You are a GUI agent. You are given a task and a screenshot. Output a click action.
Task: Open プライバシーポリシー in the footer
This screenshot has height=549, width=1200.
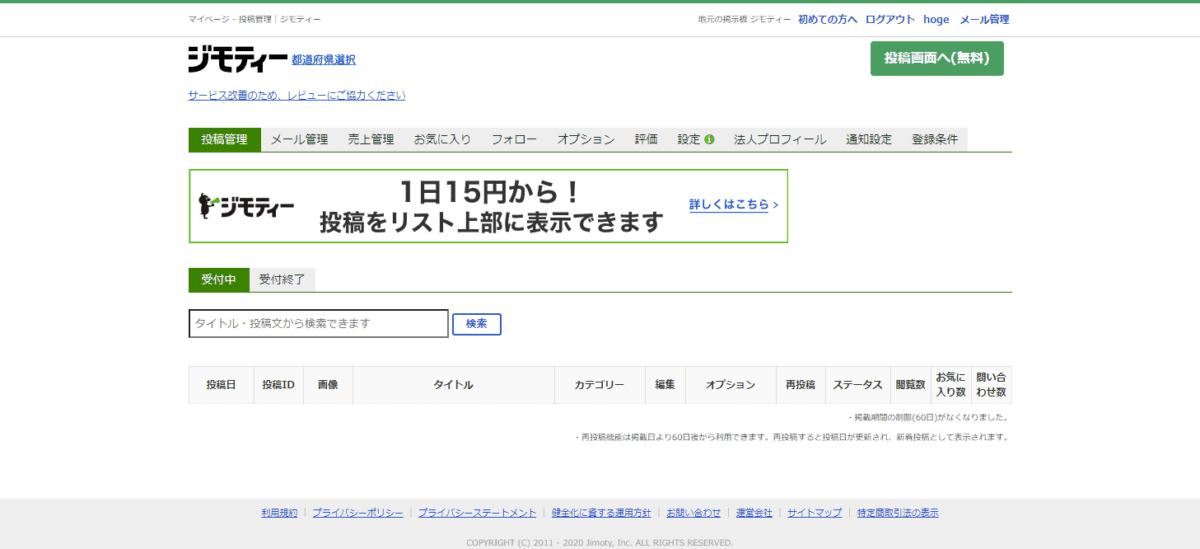pyautogui.click(x=357, y=513)
